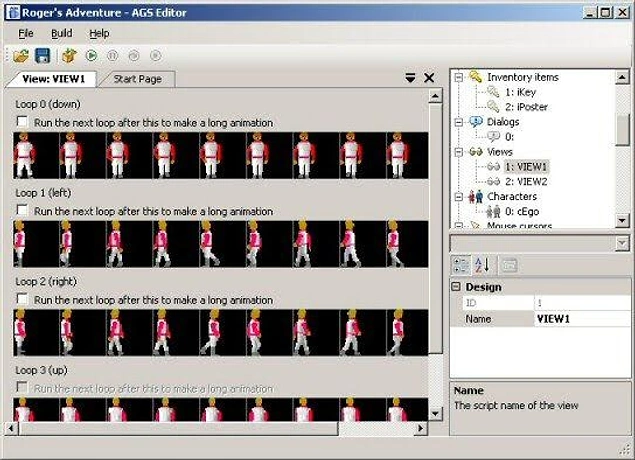Screen dimensions: 635x460
Task: Run the game with green play icon
Action: tap(92, 55)
